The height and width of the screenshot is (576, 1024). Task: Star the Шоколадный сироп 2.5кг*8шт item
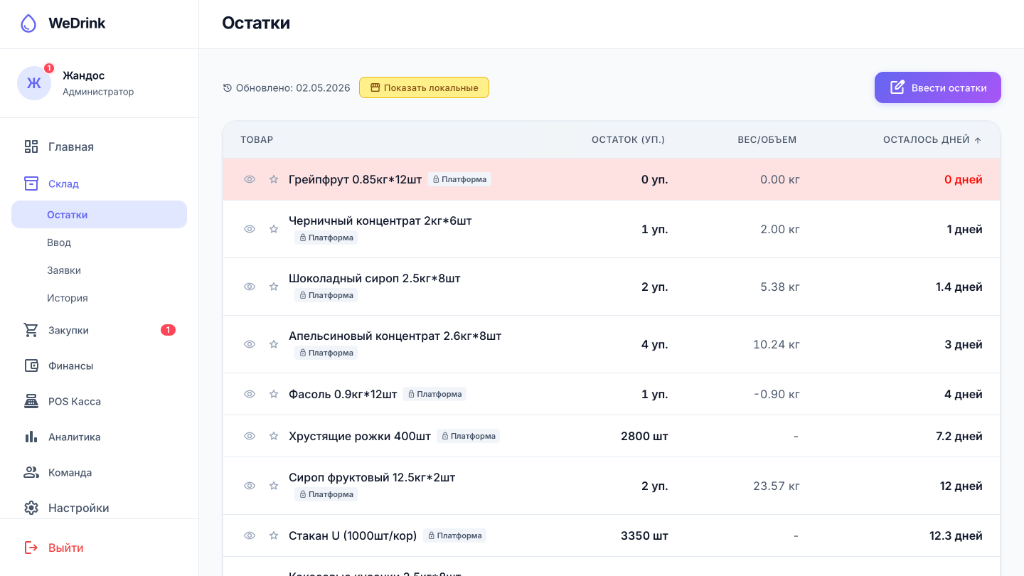[x=274, y=287]
